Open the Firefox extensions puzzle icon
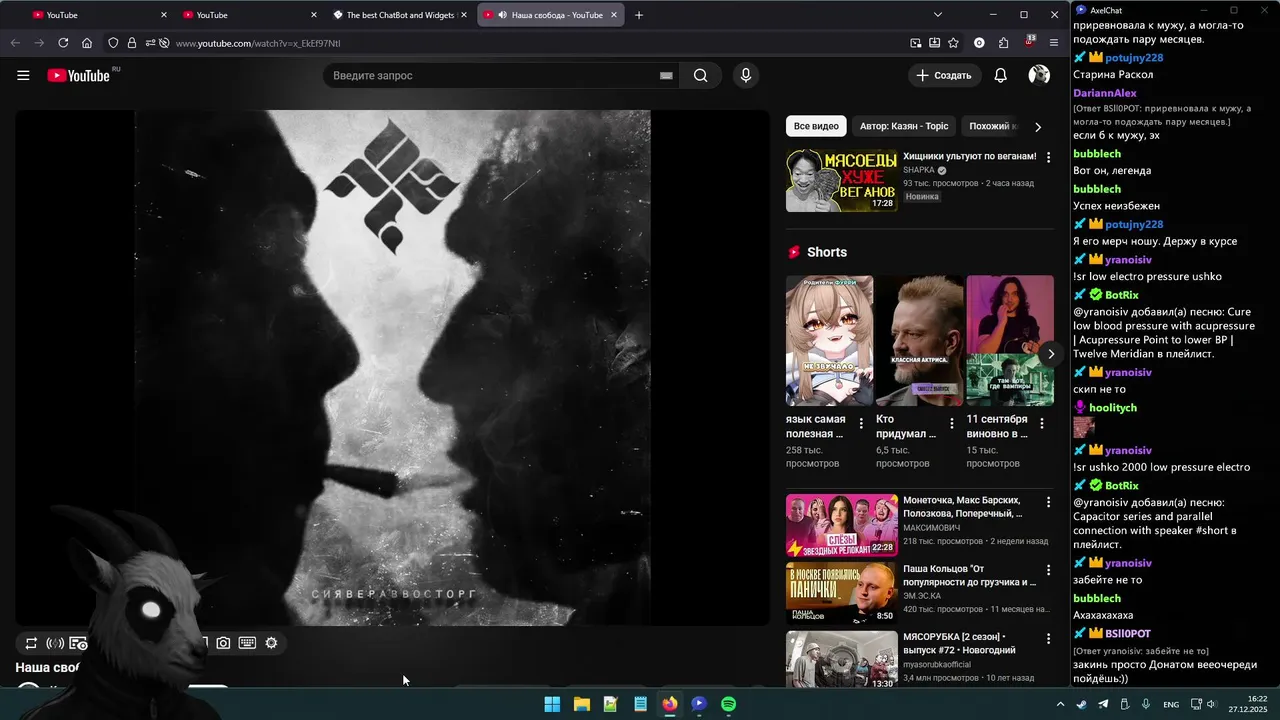1280x720 pixels. [x=1003, y=43]
